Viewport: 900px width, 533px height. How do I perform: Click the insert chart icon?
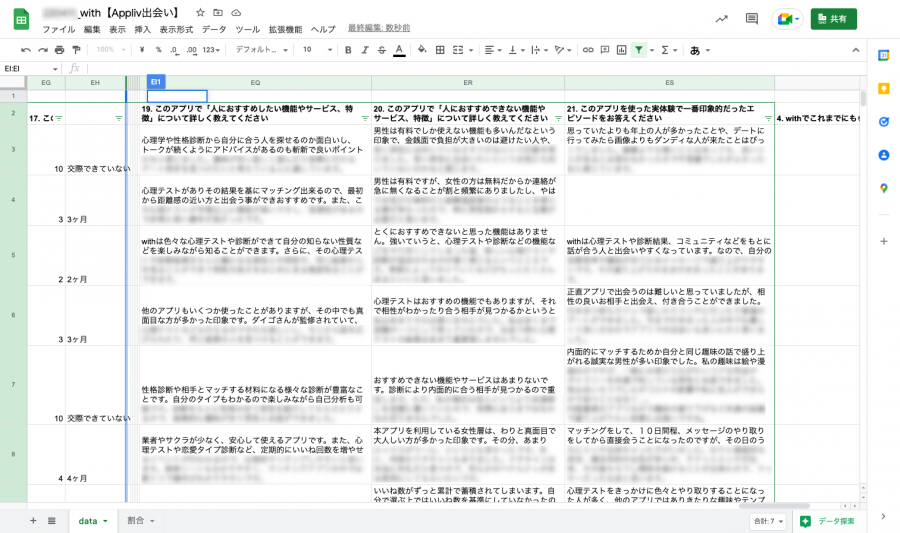point(622,50)
